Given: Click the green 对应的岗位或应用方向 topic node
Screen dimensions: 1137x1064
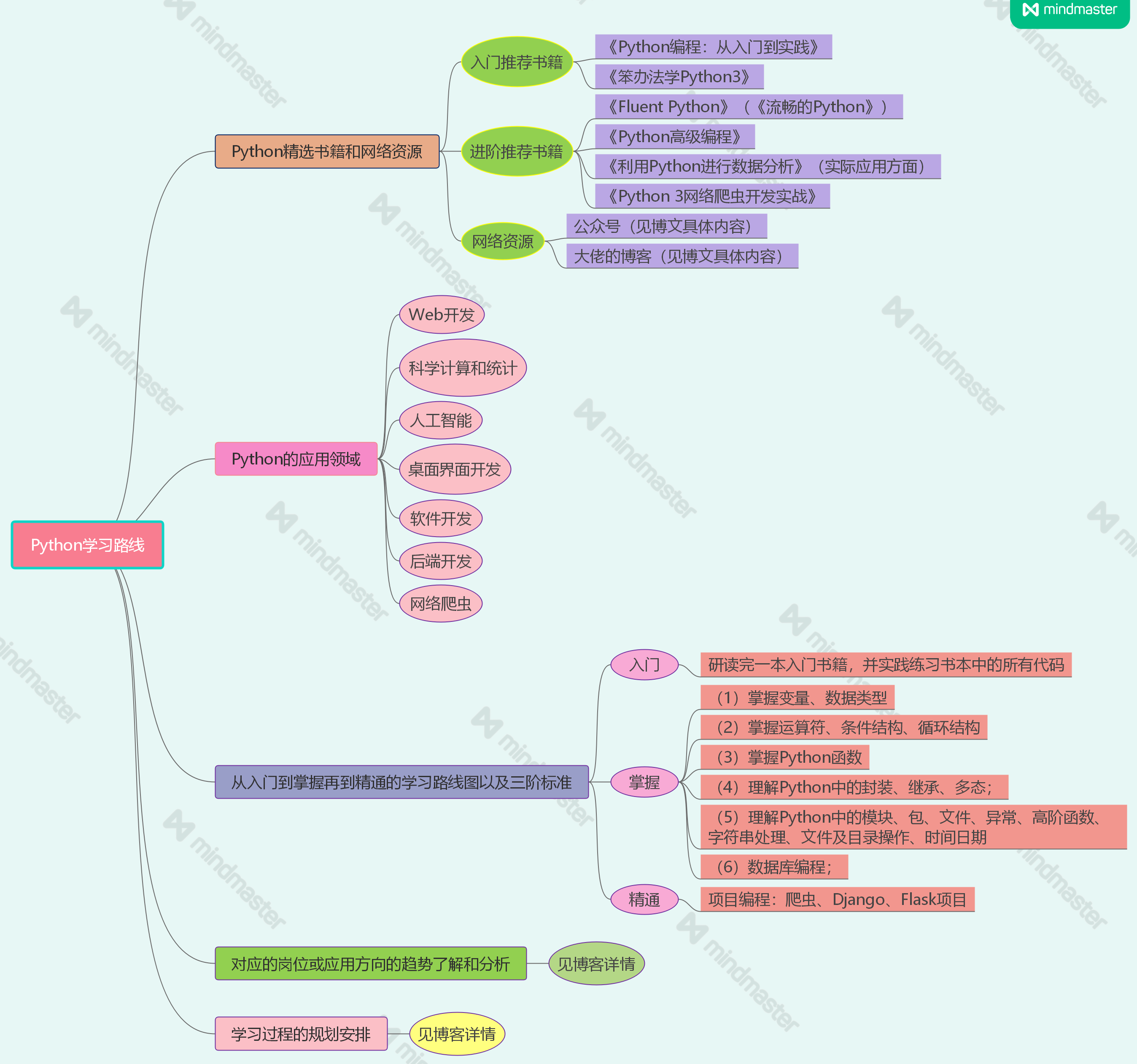Looking at the screenshot, I should click(370, 964).
